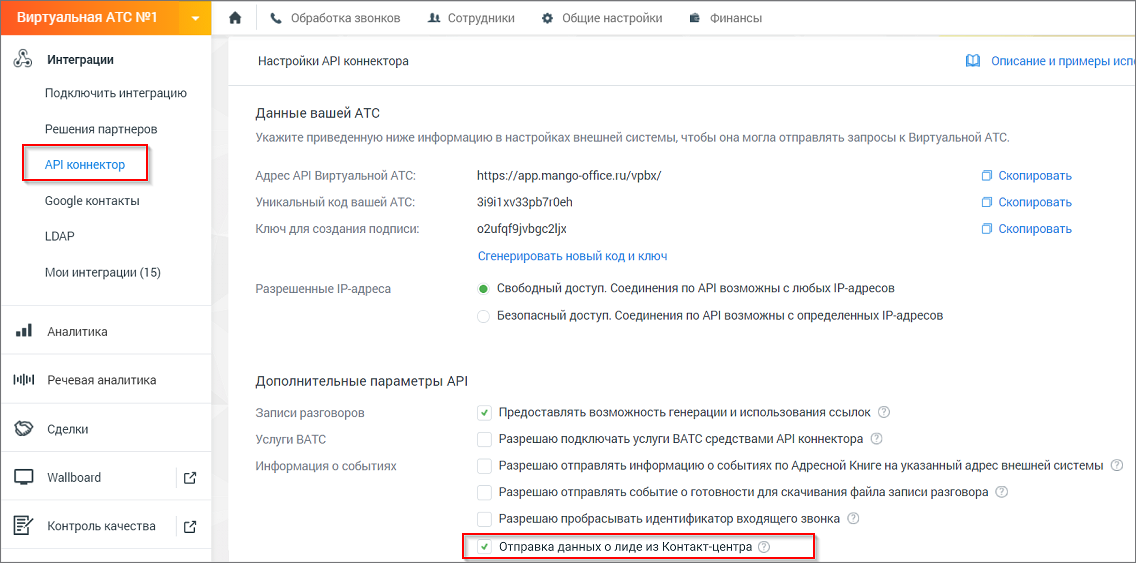The width and height of the screenshot is (1136, 563).
Task: Click the Сделки handshake icon
Action: [23, 428]
